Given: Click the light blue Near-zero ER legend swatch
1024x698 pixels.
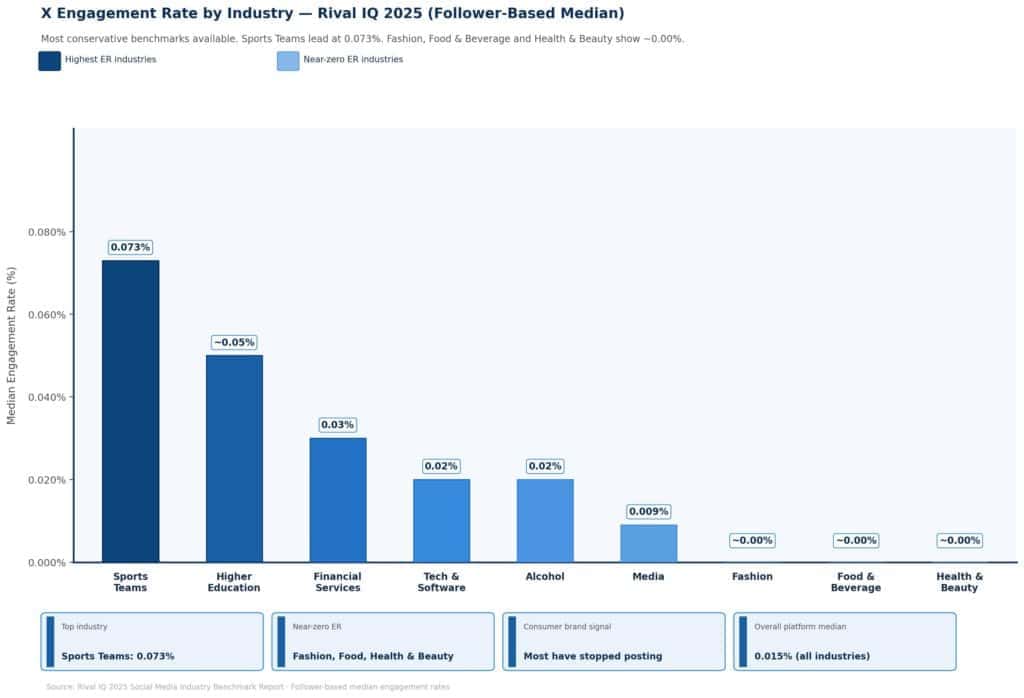Looking at the screenshot, I should (x=288, y=61).
